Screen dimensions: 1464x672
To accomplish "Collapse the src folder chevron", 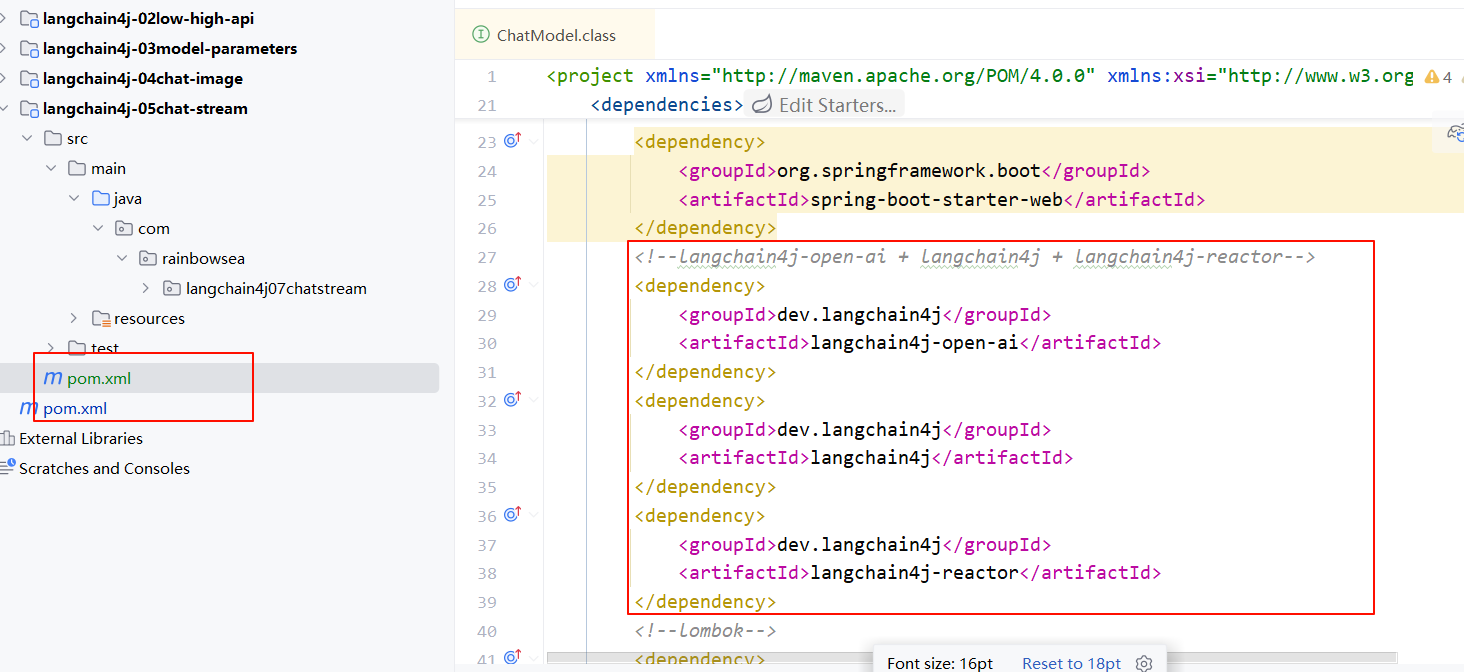I will click(27, 139).
